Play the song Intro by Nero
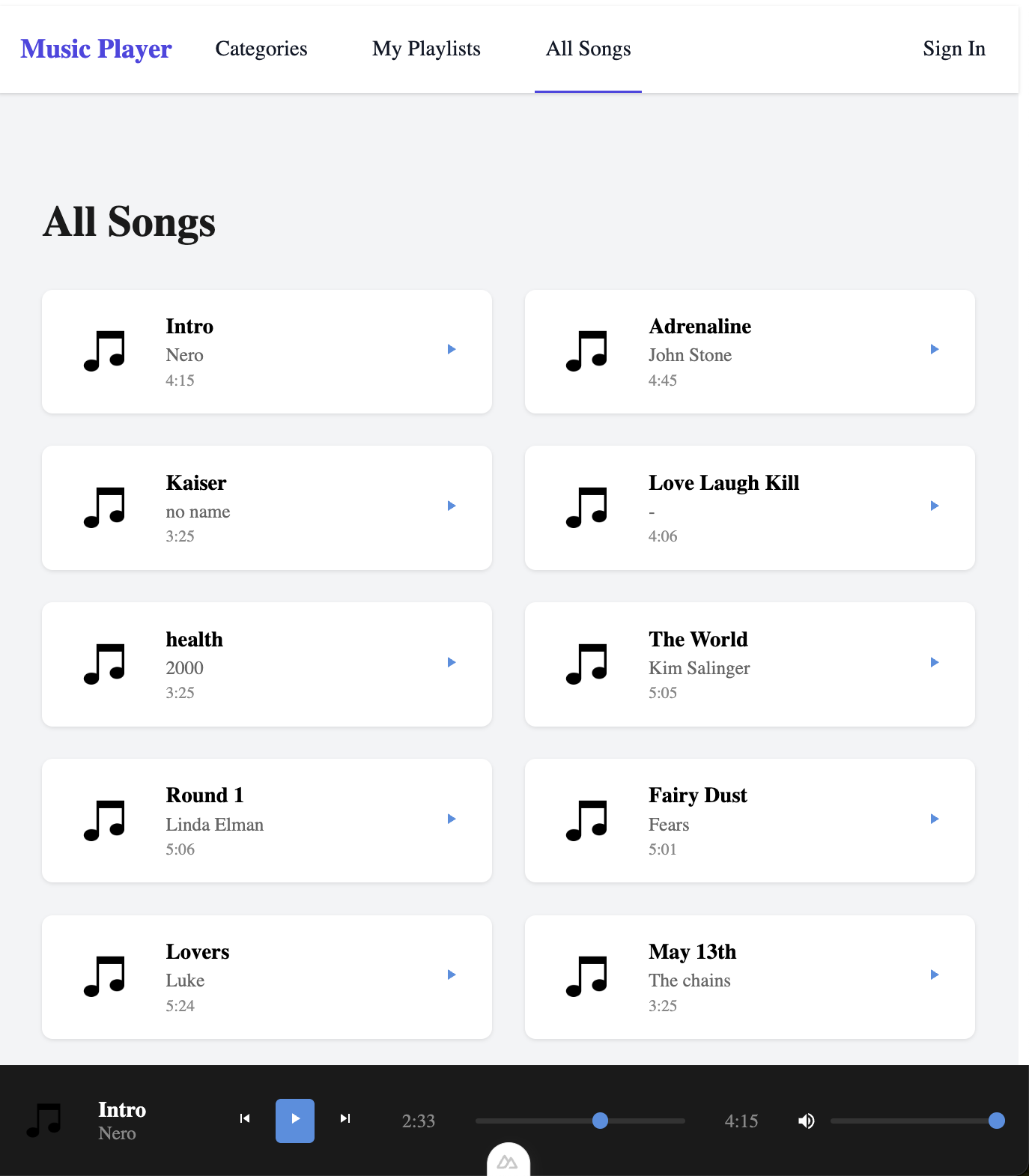 452,349
